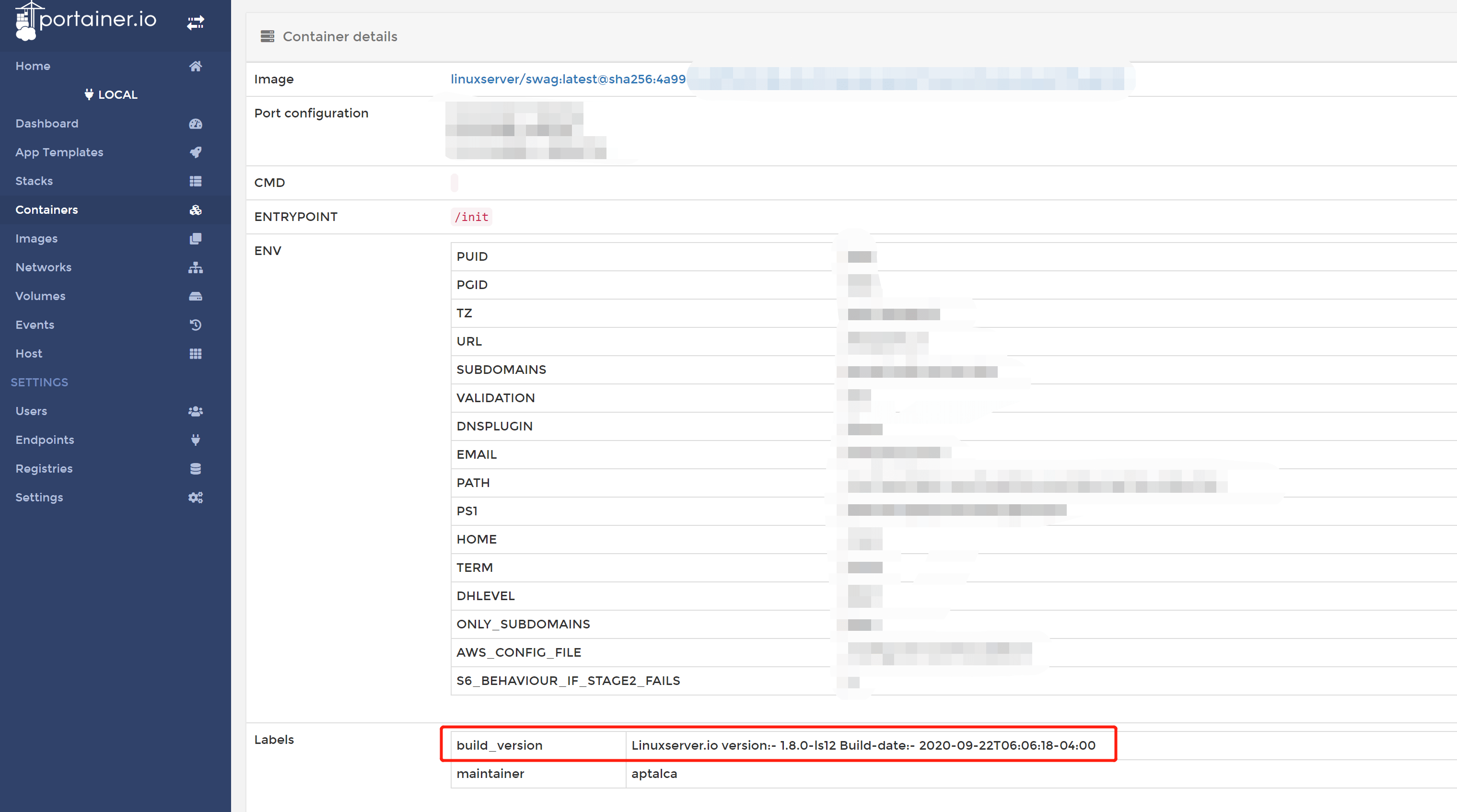This screenshot has width=1457, height=812.
Task: Open linuxserver/swag image link
Action: [x=567, y=79]
